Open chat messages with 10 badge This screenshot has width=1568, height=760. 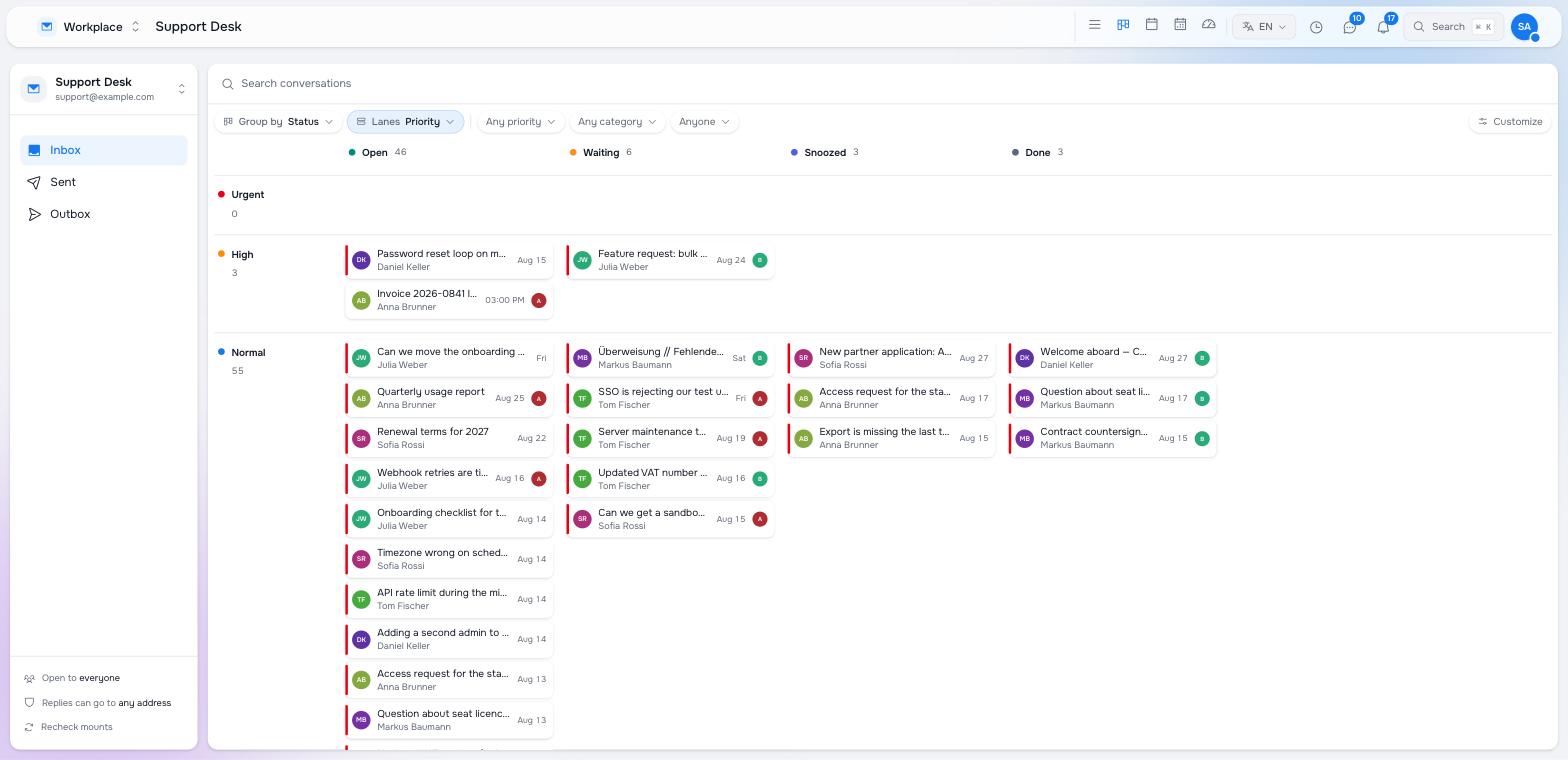1350,27
